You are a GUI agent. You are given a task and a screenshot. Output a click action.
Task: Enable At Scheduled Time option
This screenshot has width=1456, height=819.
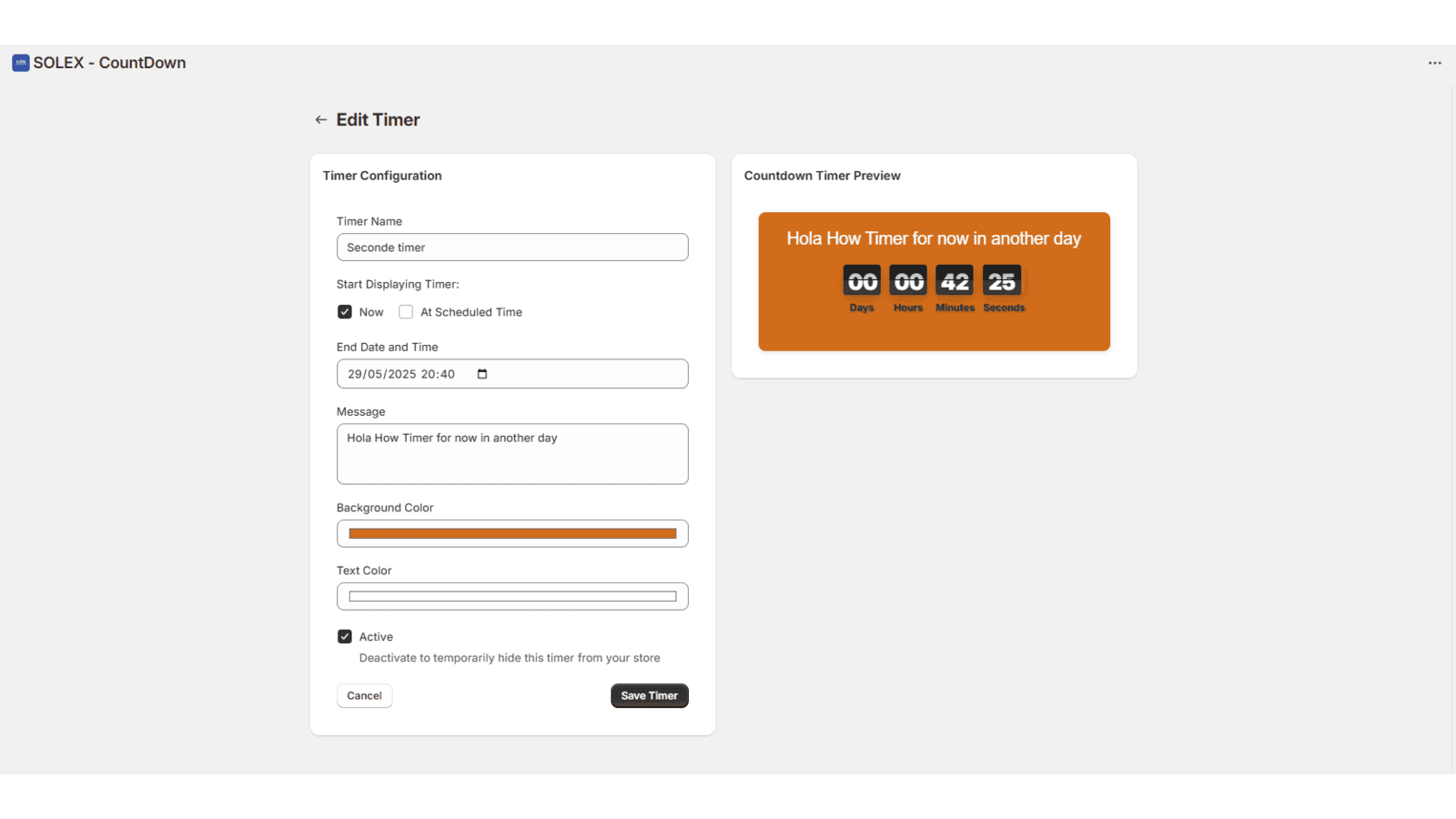click(x=406, y=311)
